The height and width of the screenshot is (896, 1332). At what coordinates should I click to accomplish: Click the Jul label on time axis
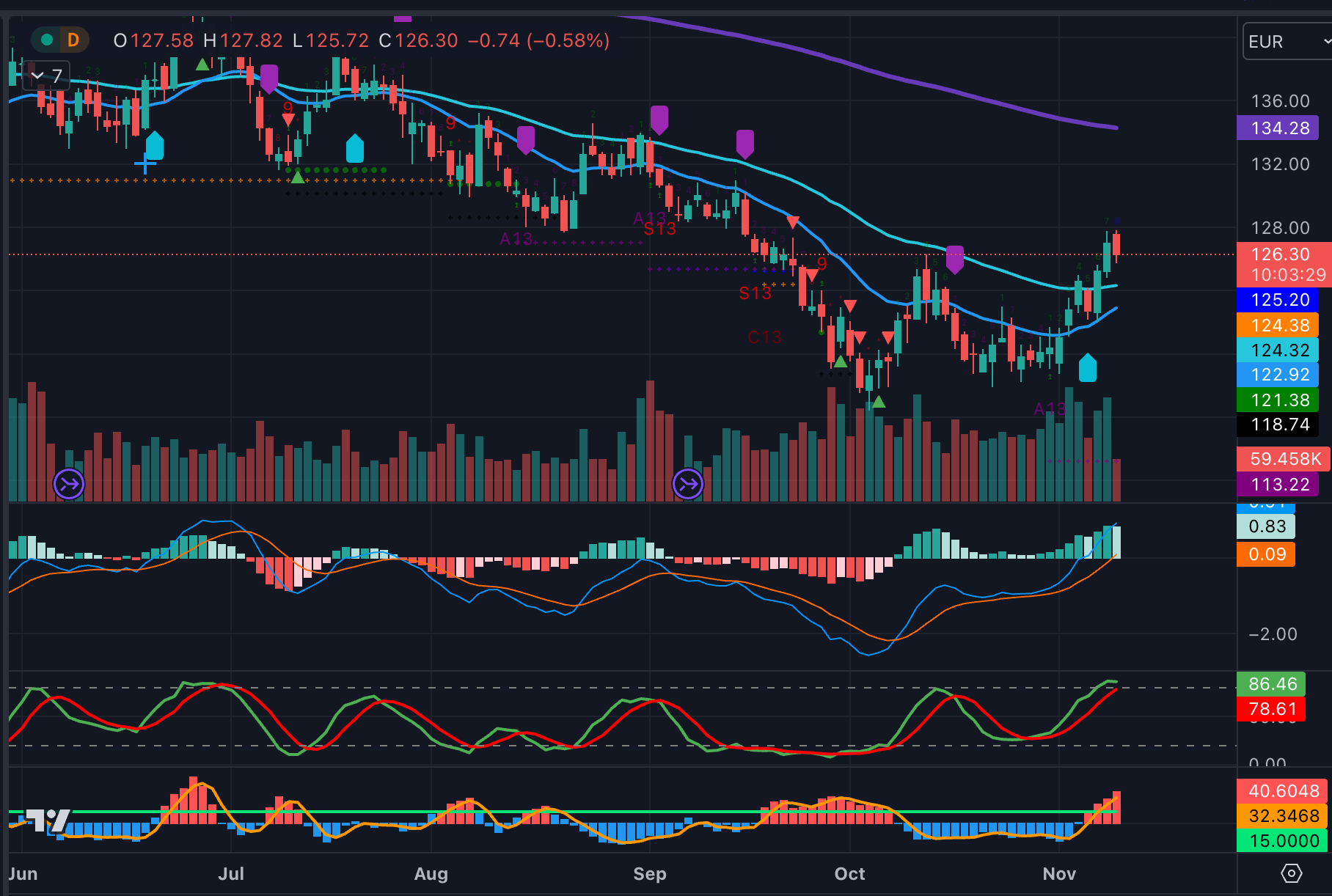coord(231,874)
